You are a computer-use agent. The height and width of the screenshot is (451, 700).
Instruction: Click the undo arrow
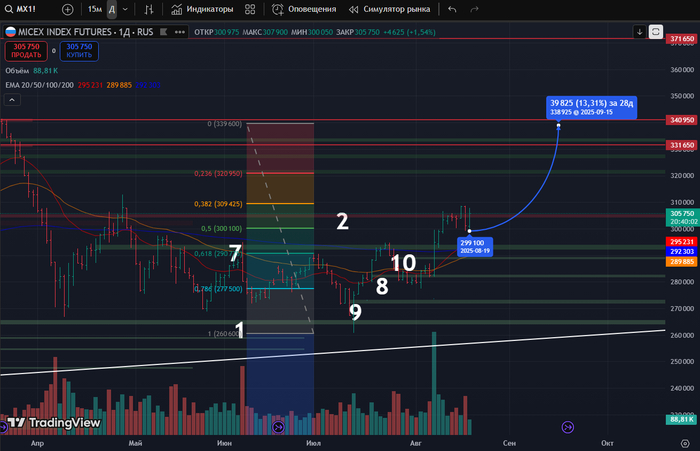(452, 9)
